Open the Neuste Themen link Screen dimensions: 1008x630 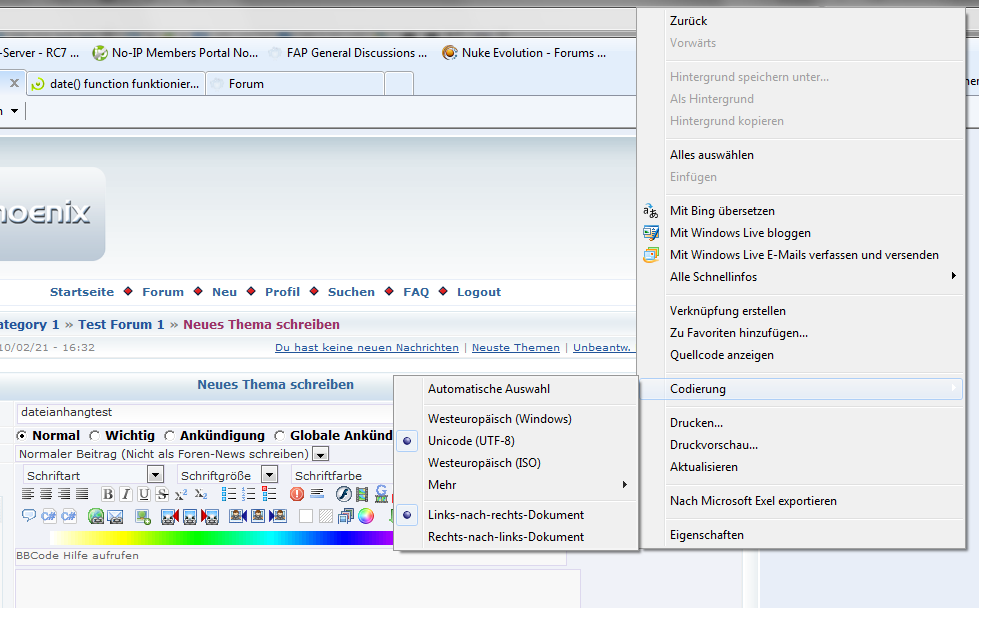click(x=515, y=348)
